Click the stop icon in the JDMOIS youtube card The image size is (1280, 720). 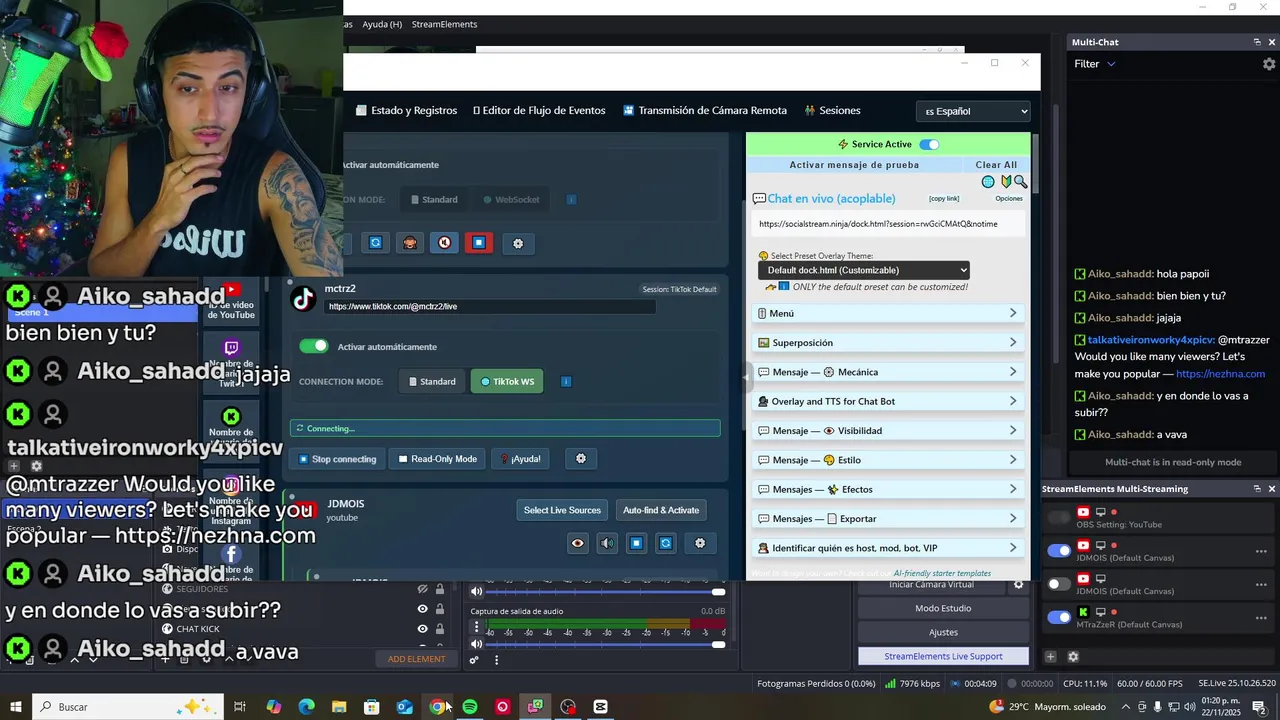636,543
